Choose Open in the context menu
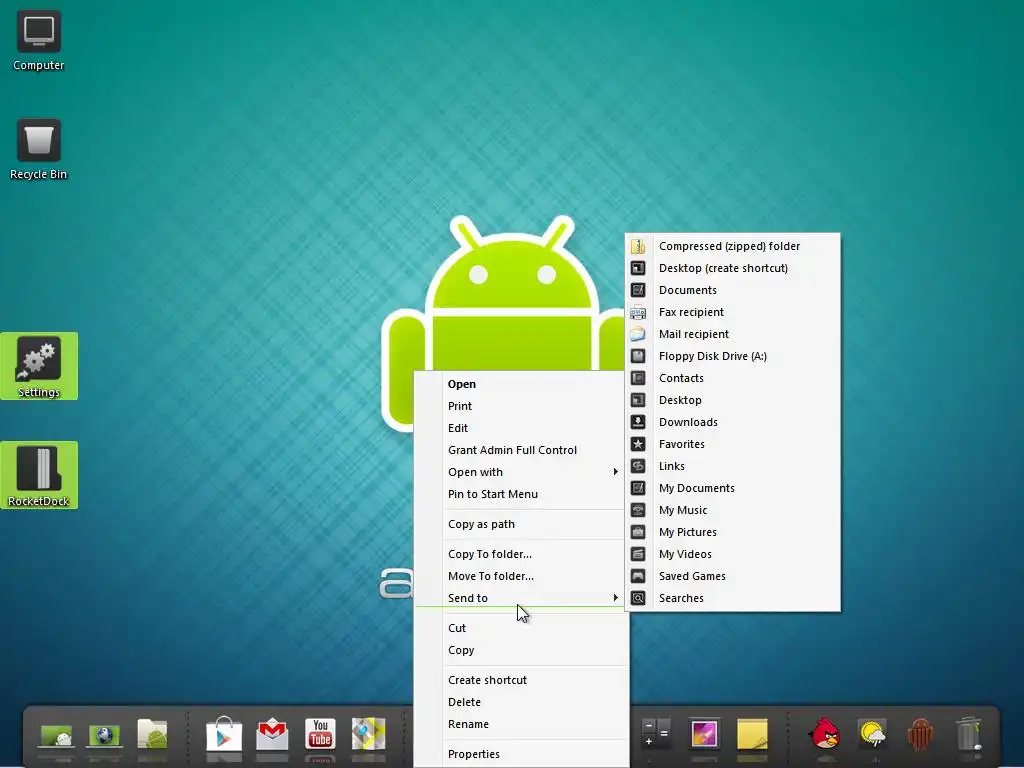The image size is (1024, 768). tap(521, 384)
